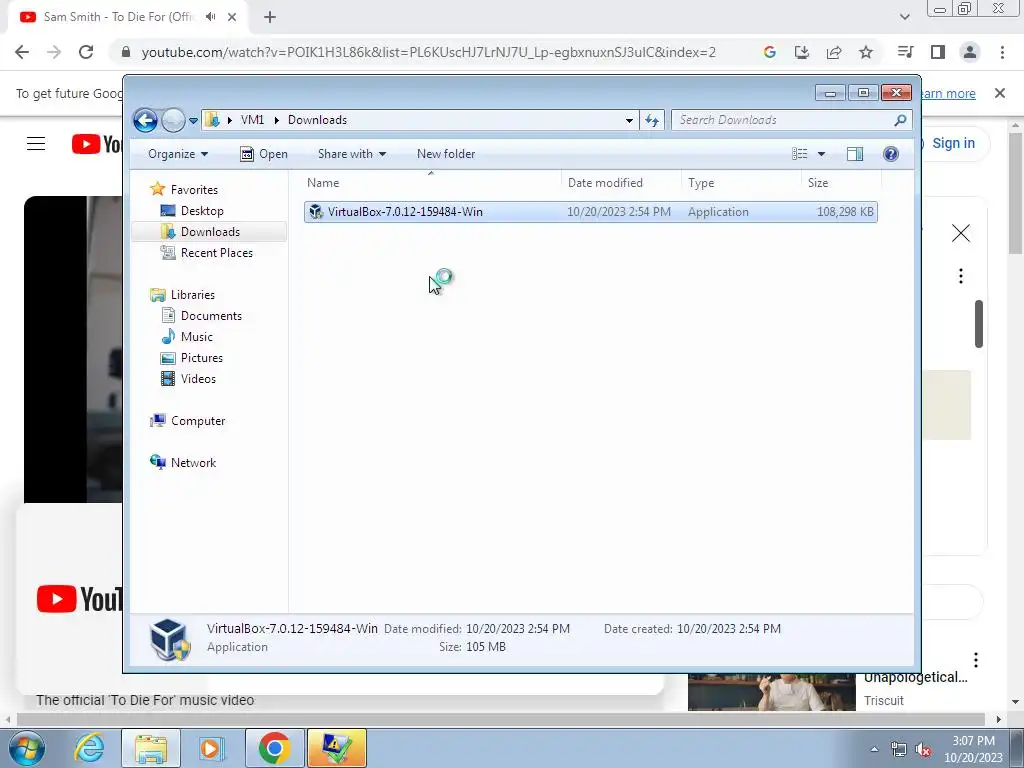Viewport: 1024px width, 768px height.
Task: Sort by the Size column header
Action: (x=841, y=183)
